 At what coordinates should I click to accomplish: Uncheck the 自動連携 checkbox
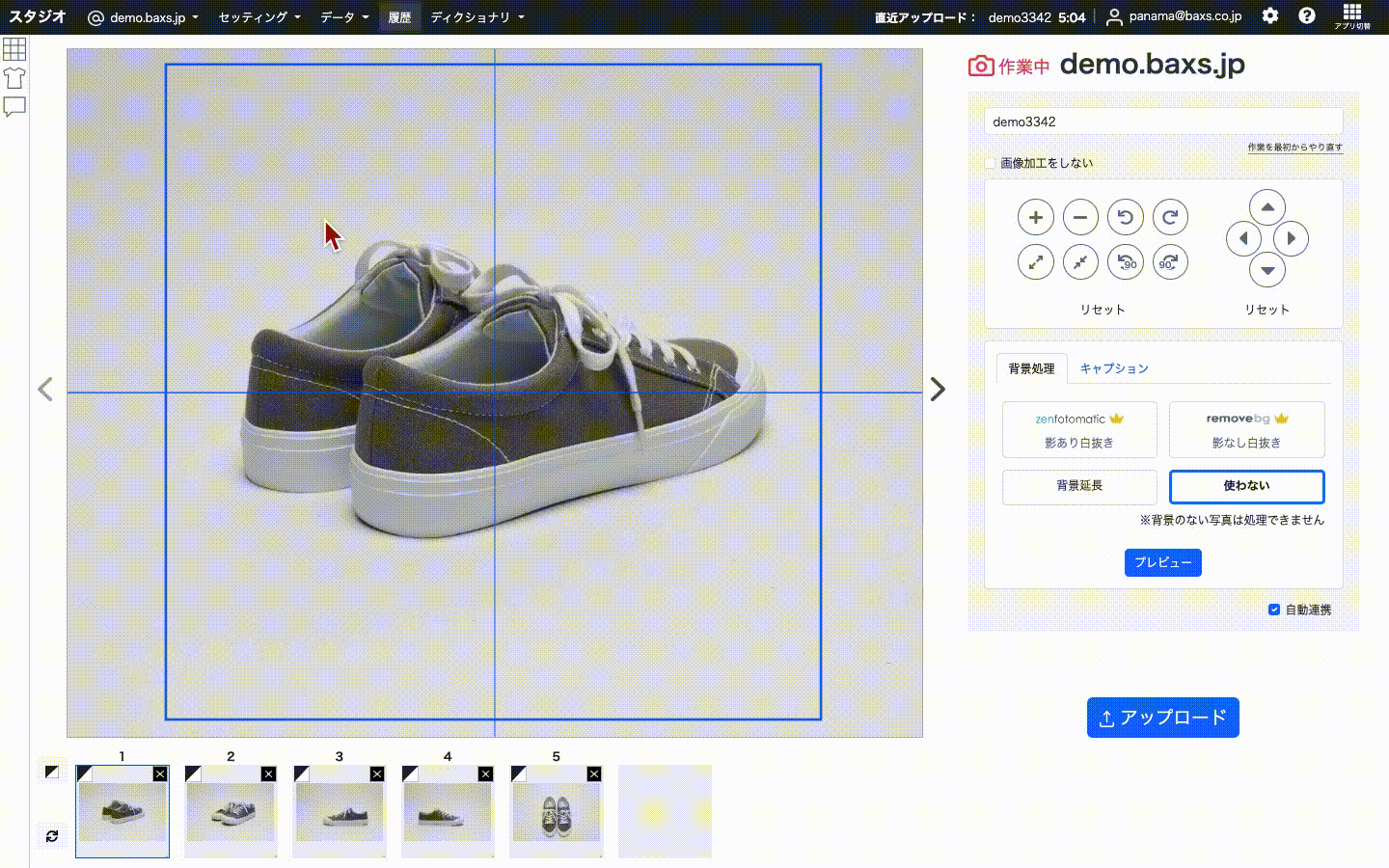coord(1274,610)
